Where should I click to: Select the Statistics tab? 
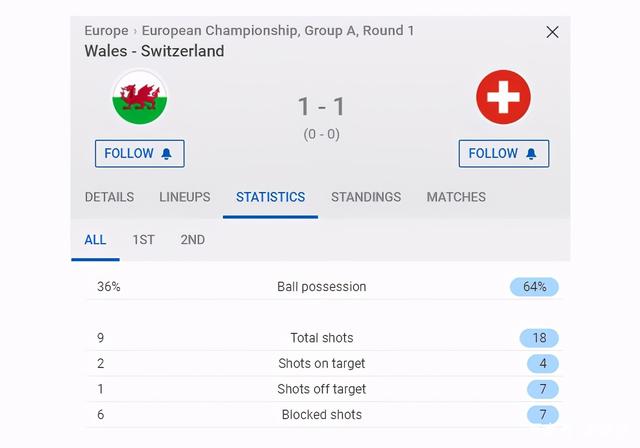[270, 197]
